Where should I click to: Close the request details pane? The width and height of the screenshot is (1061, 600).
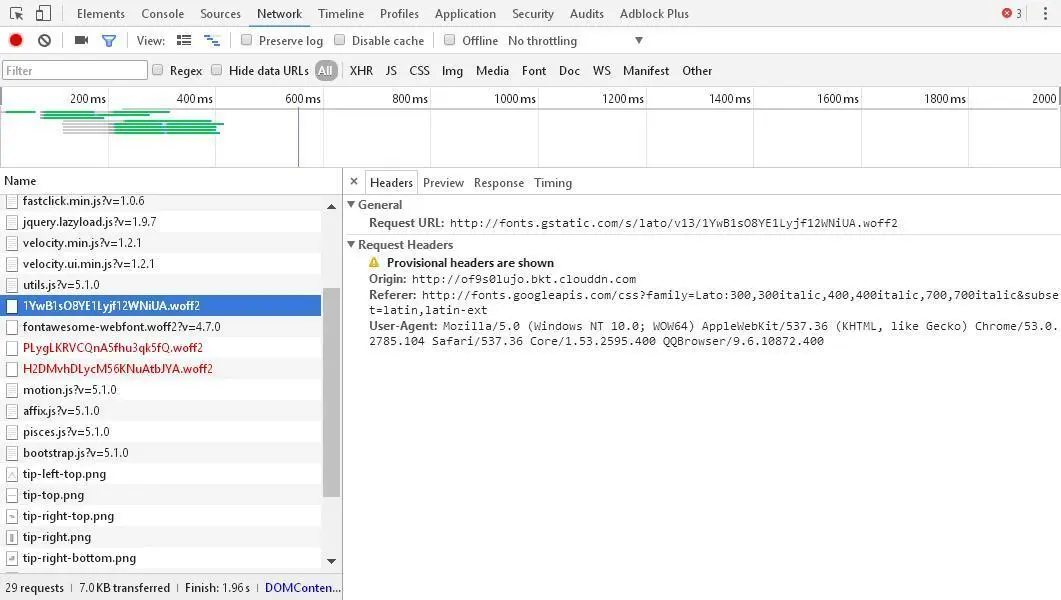(354, 181)
